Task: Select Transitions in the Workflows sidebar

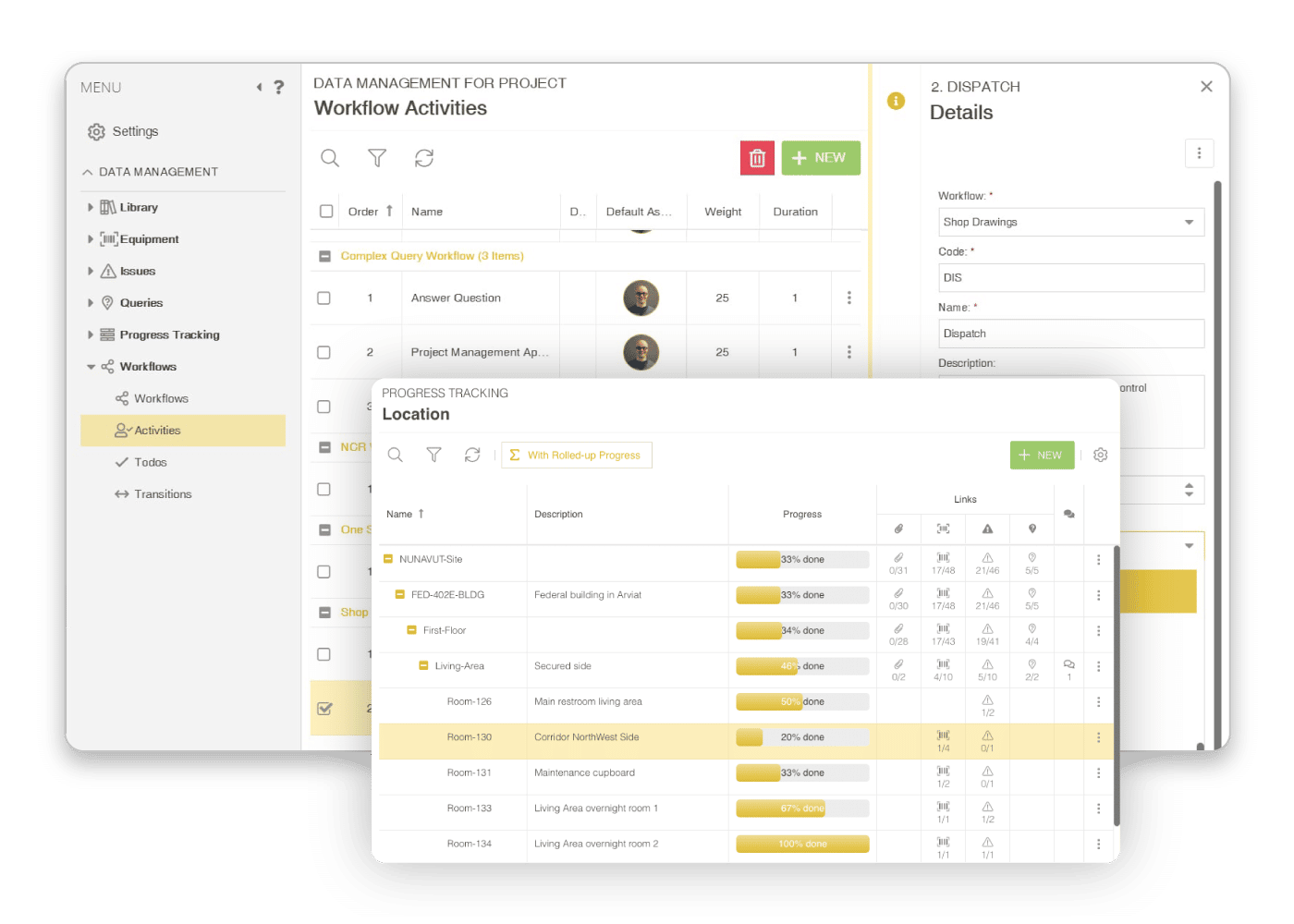Action: tap(163, 493)
